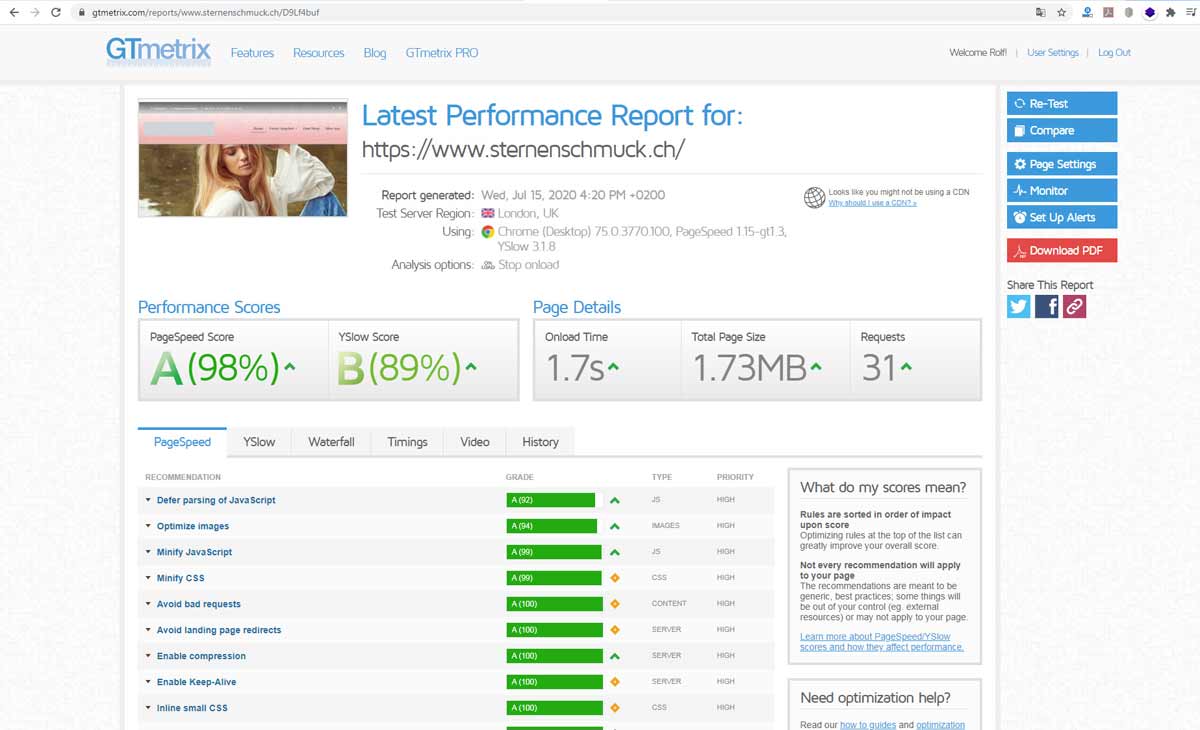Image resolution: width=1200 pixels, height=730 pixels.
Task: Click the up arrow next to Total Page Size
Action: click(x=816, y=367)
